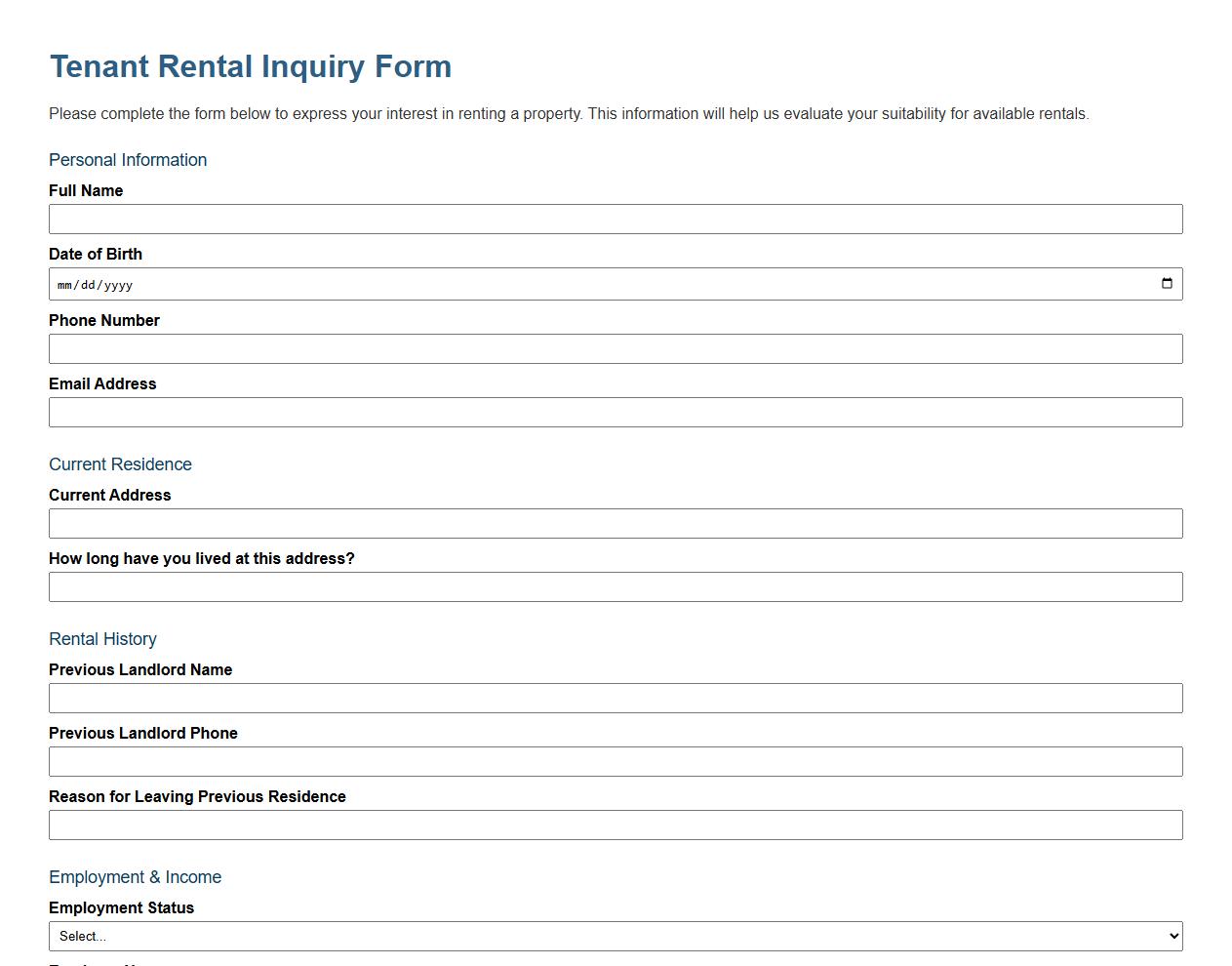Click the Personal Information section header
Screen dimensions: 1232x966
tap(128, 159)
